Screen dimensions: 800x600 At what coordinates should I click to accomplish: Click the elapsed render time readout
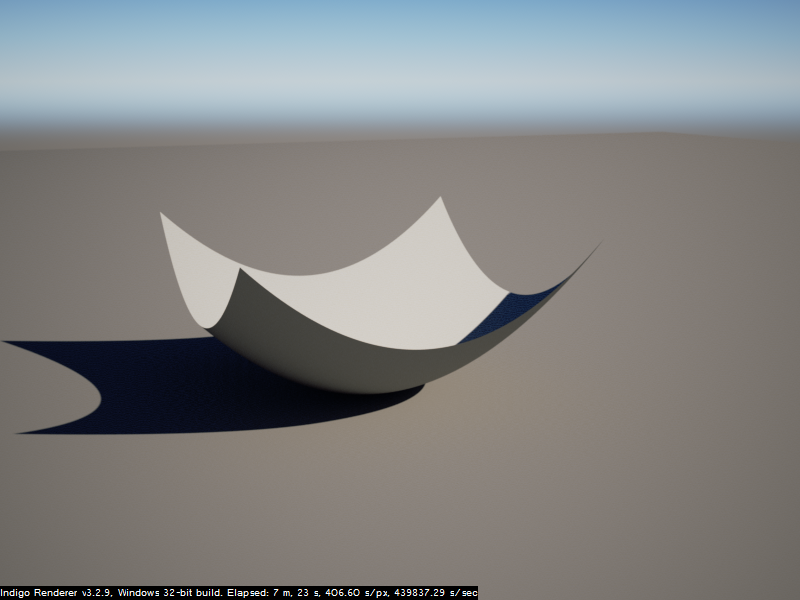coord(277,593)
